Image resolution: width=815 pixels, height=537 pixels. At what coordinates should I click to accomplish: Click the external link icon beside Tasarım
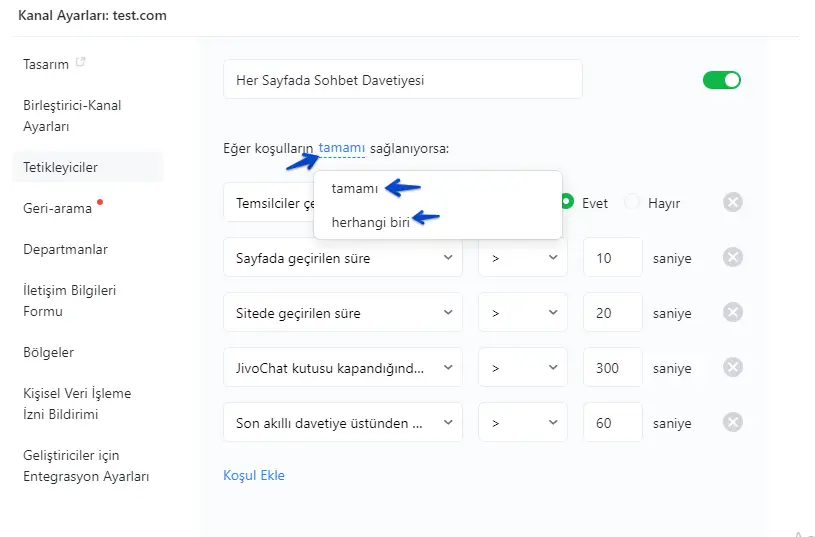coord(81,63)
